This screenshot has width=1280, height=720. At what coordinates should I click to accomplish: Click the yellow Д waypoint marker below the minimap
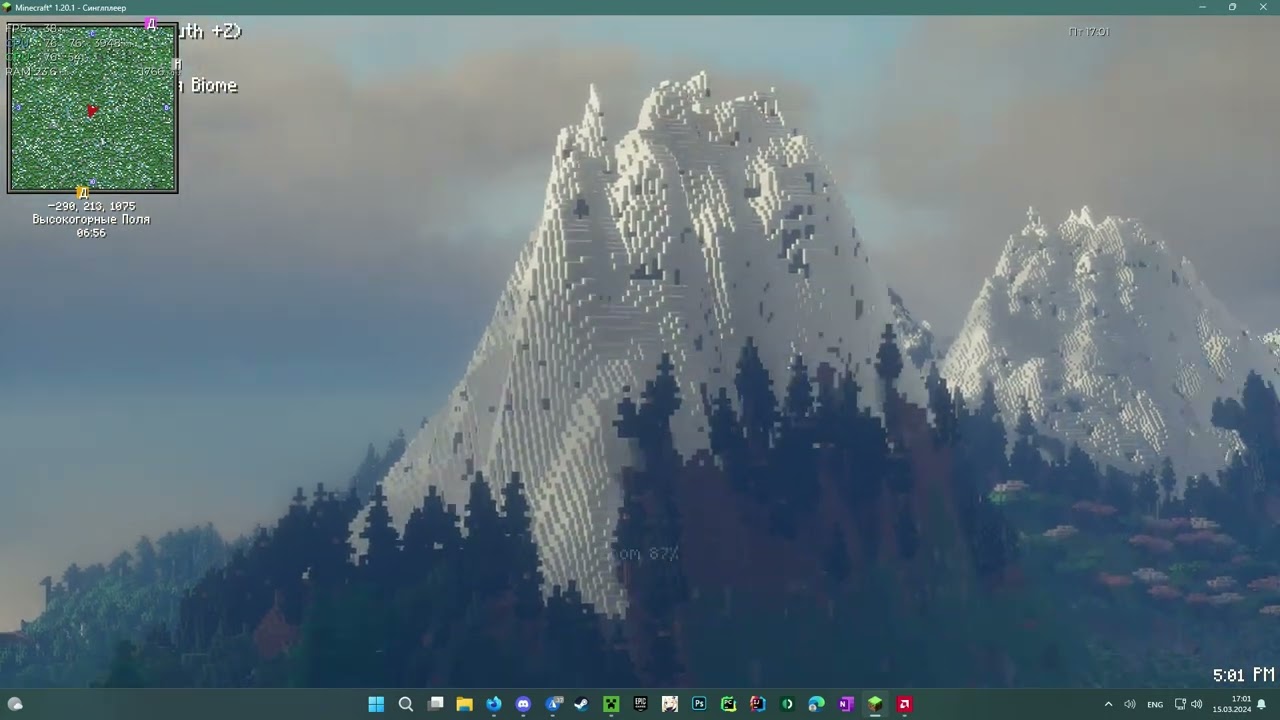[x=83, y=192]
